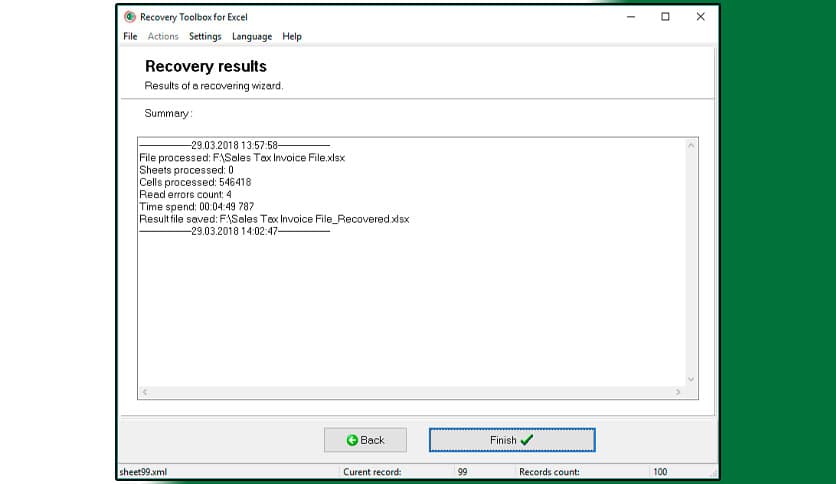Image resolution: width=836 pixels, height=484 pixels.
Task: Click the 'Cells processed: 546418' line
Action: pyautogui.click(x=195, y=182)
